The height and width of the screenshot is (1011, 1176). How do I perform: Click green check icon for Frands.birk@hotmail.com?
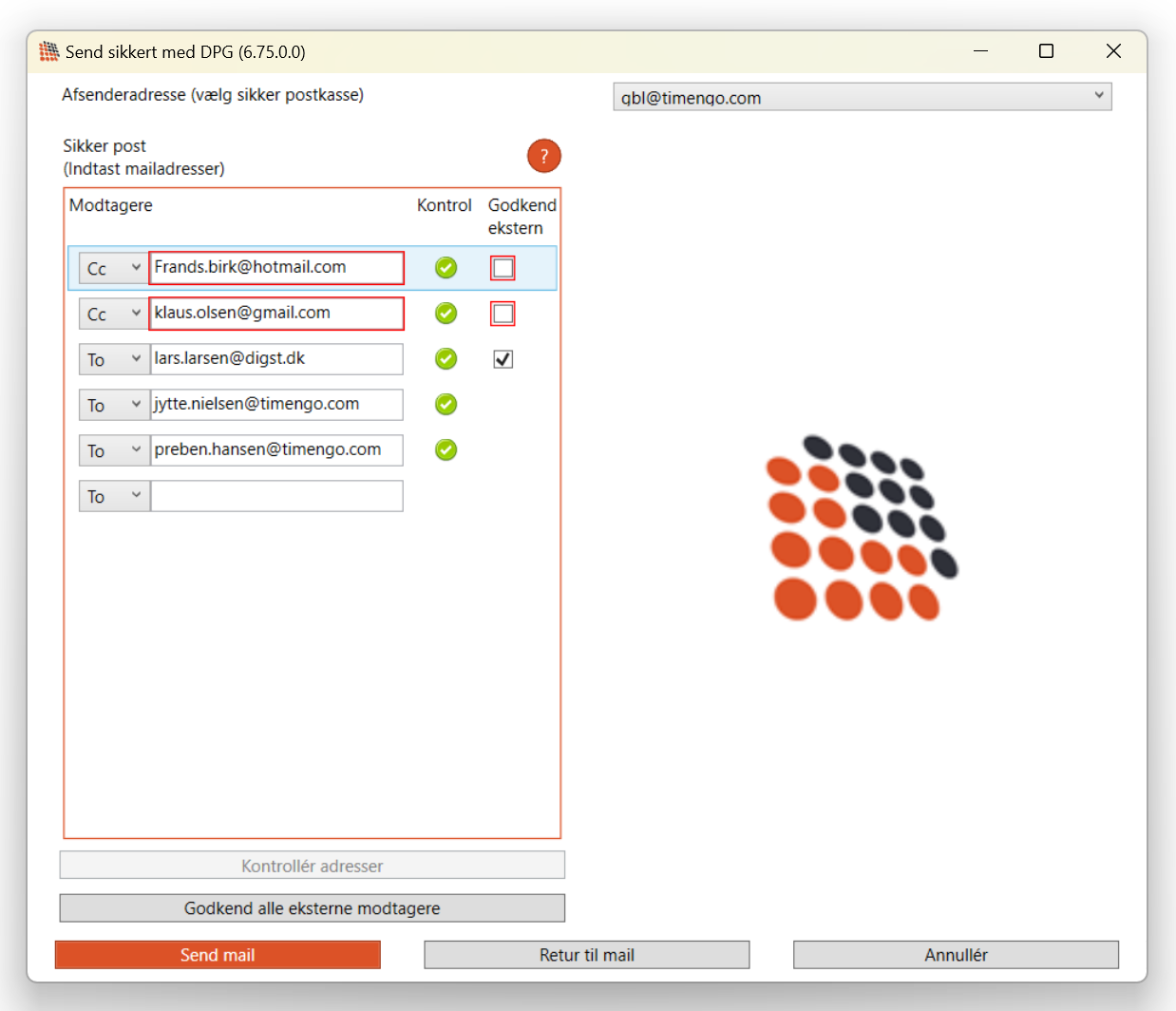(x=446, y=268)
